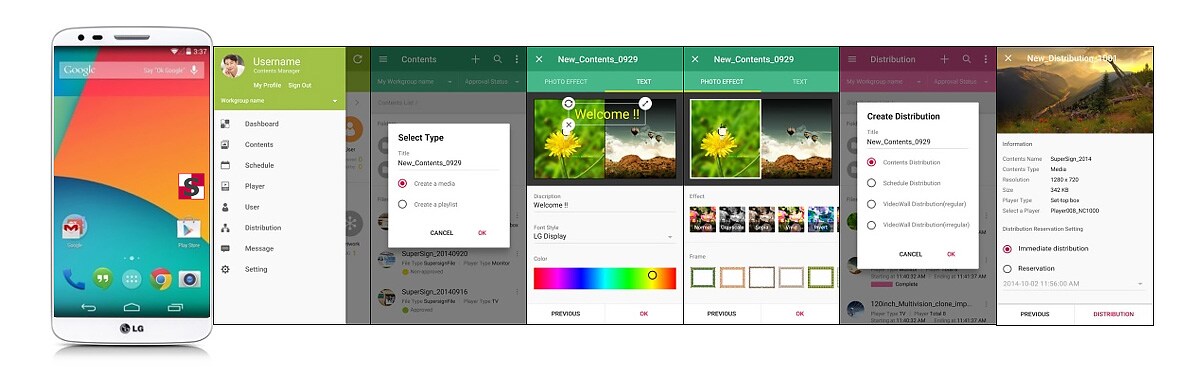This screenshot has height=380, width=1200.
Task: Tap the microphone icon in Google search bar
Action: (x=194, y=70)
